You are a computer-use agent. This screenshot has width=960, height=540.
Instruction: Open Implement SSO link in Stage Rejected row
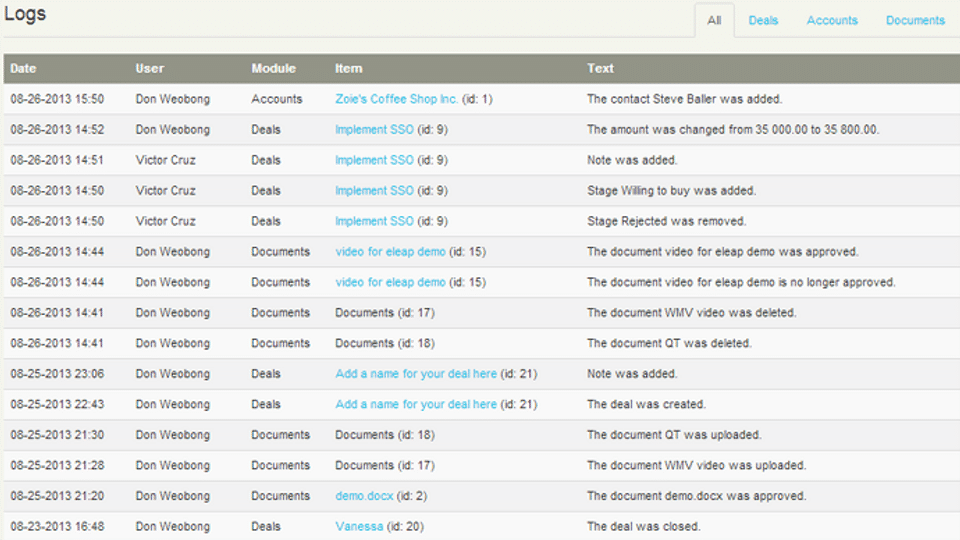pyautogui.click(x=374, y=221)
